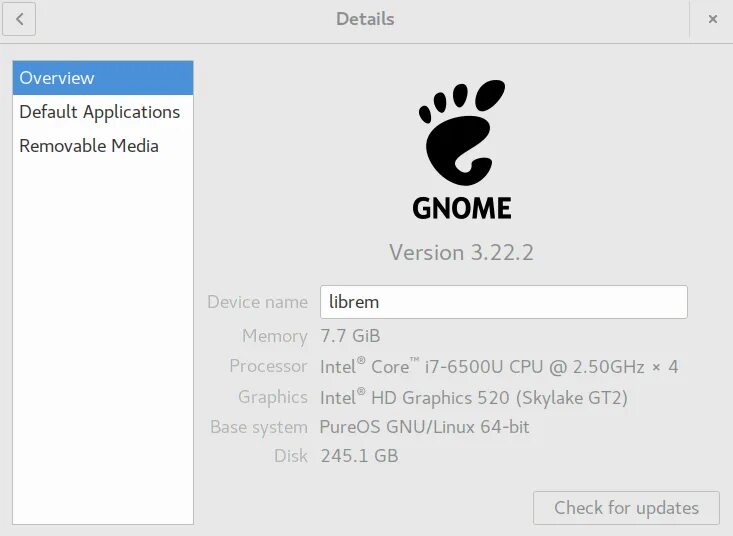Focus the Device name text field
The width and height of the screenshot is (733, 536).
point(503,302)
